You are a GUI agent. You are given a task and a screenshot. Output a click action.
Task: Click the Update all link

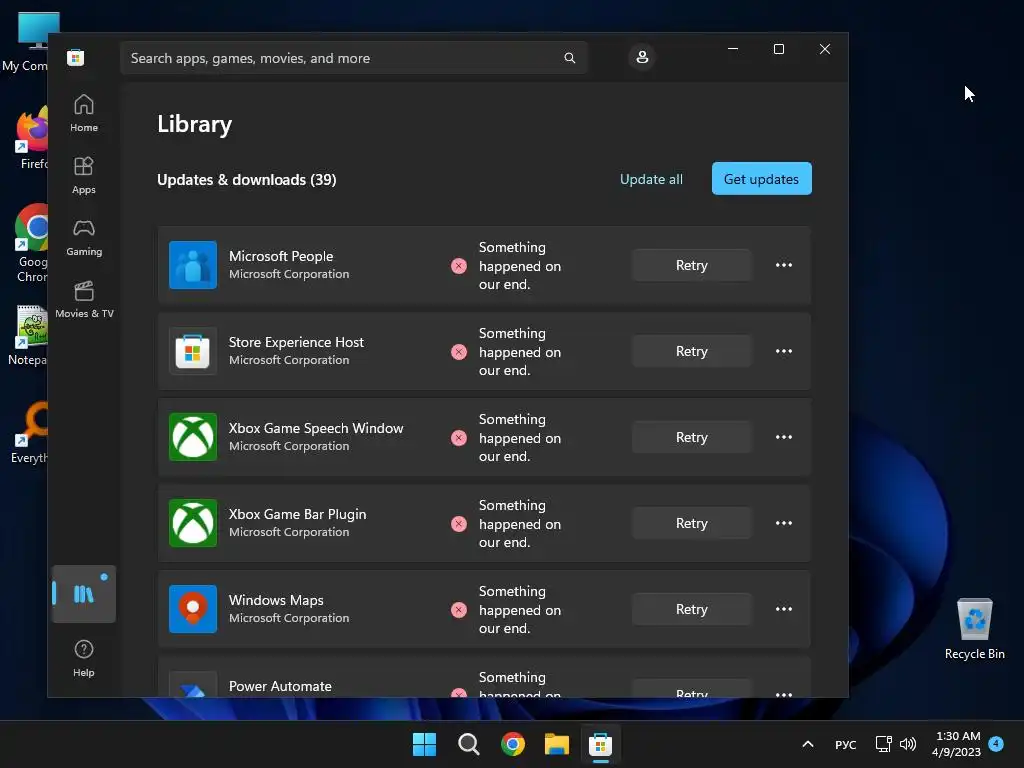[651, 179]
